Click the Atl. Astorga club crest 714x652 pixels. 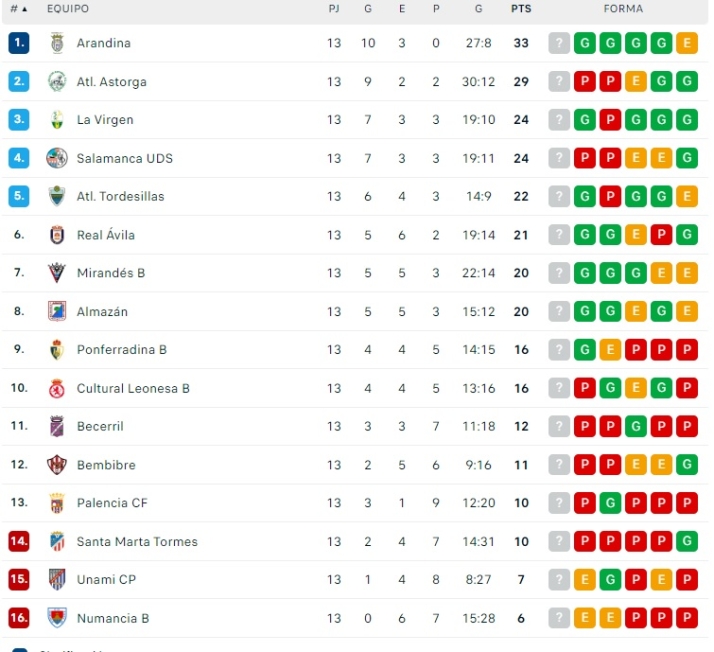(57, 82)
